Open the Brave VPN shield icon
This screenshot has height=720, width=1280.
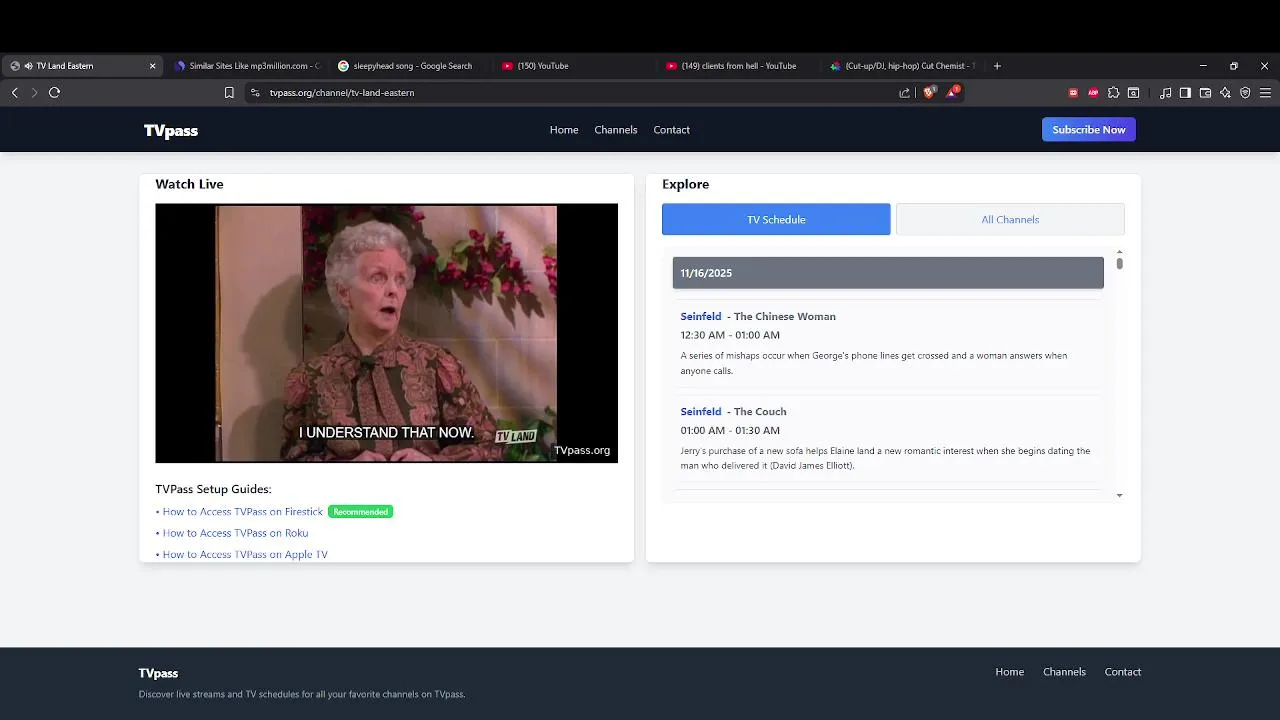[x=1245, y=92]
